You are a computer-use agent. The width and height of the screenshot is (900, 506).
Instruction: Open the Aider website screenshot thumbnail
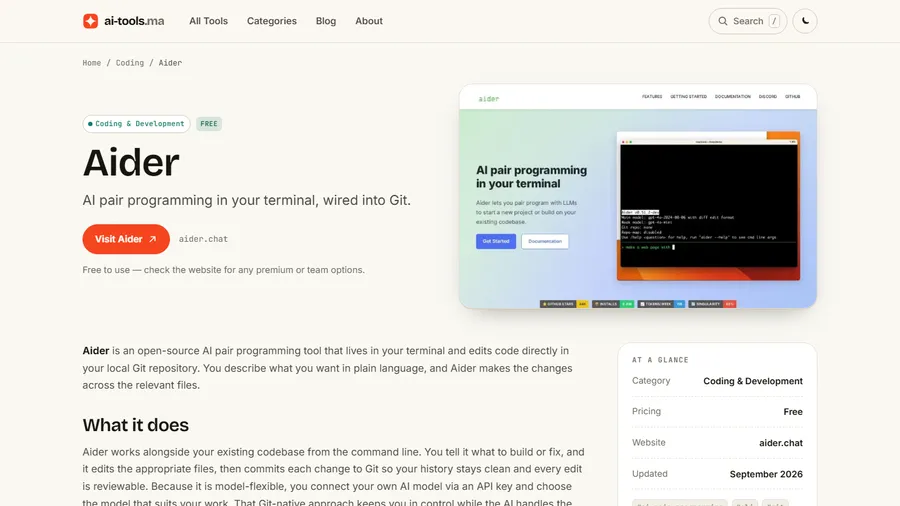[638, 196]
